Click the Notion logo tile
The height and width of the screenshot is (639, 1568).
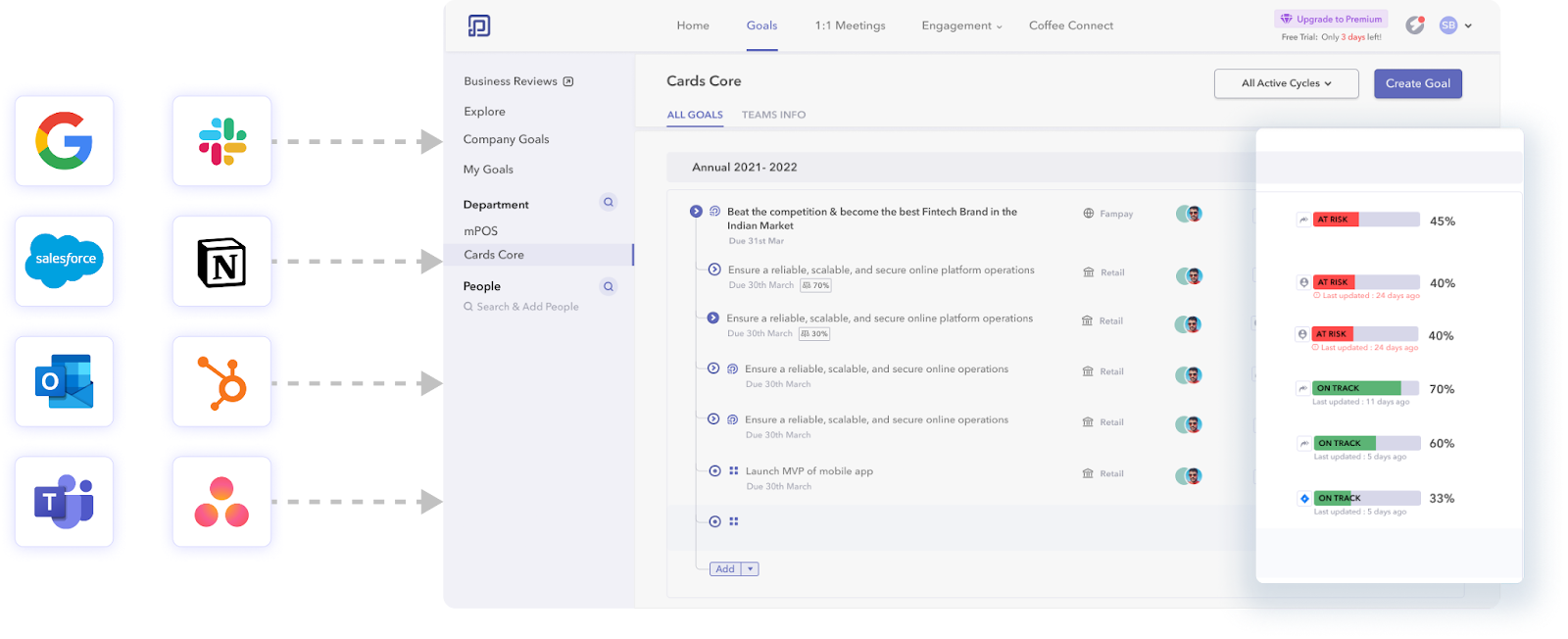[222, 261]
